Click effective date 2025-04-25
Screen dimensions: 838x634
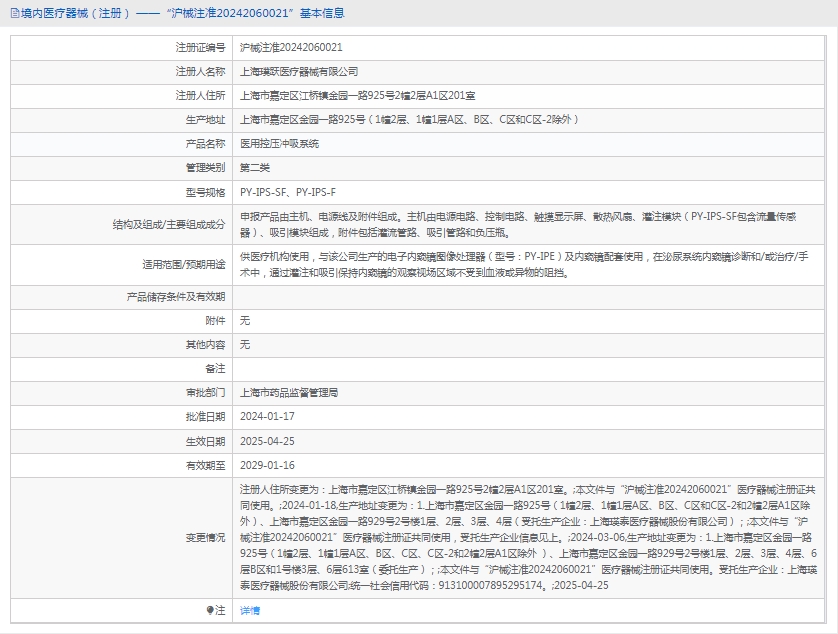(267, 441)
